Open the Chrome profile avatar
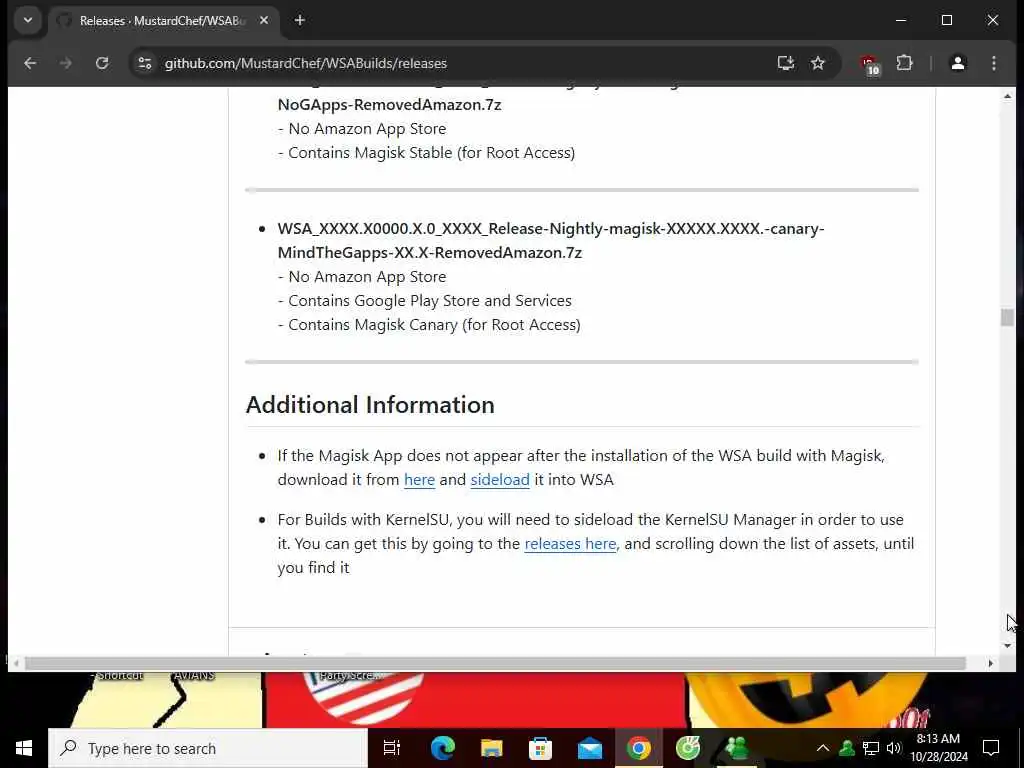Viewport: 1024px width, 768px height. [957, 63]
